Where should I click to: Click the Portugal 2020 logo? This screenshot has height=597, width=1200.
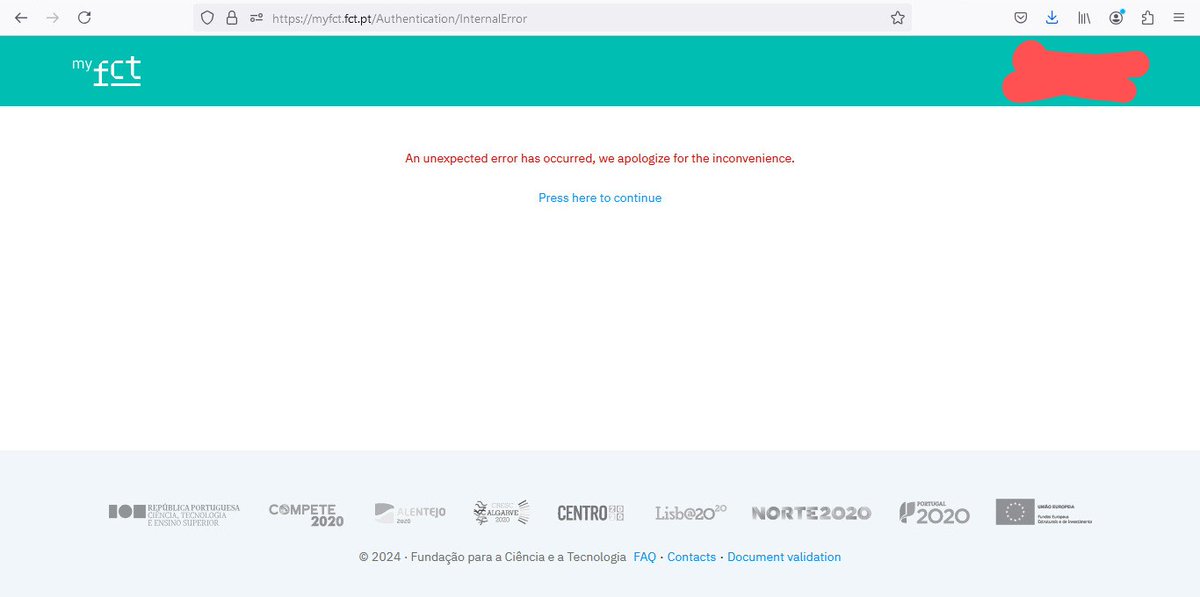pos(934,513)
